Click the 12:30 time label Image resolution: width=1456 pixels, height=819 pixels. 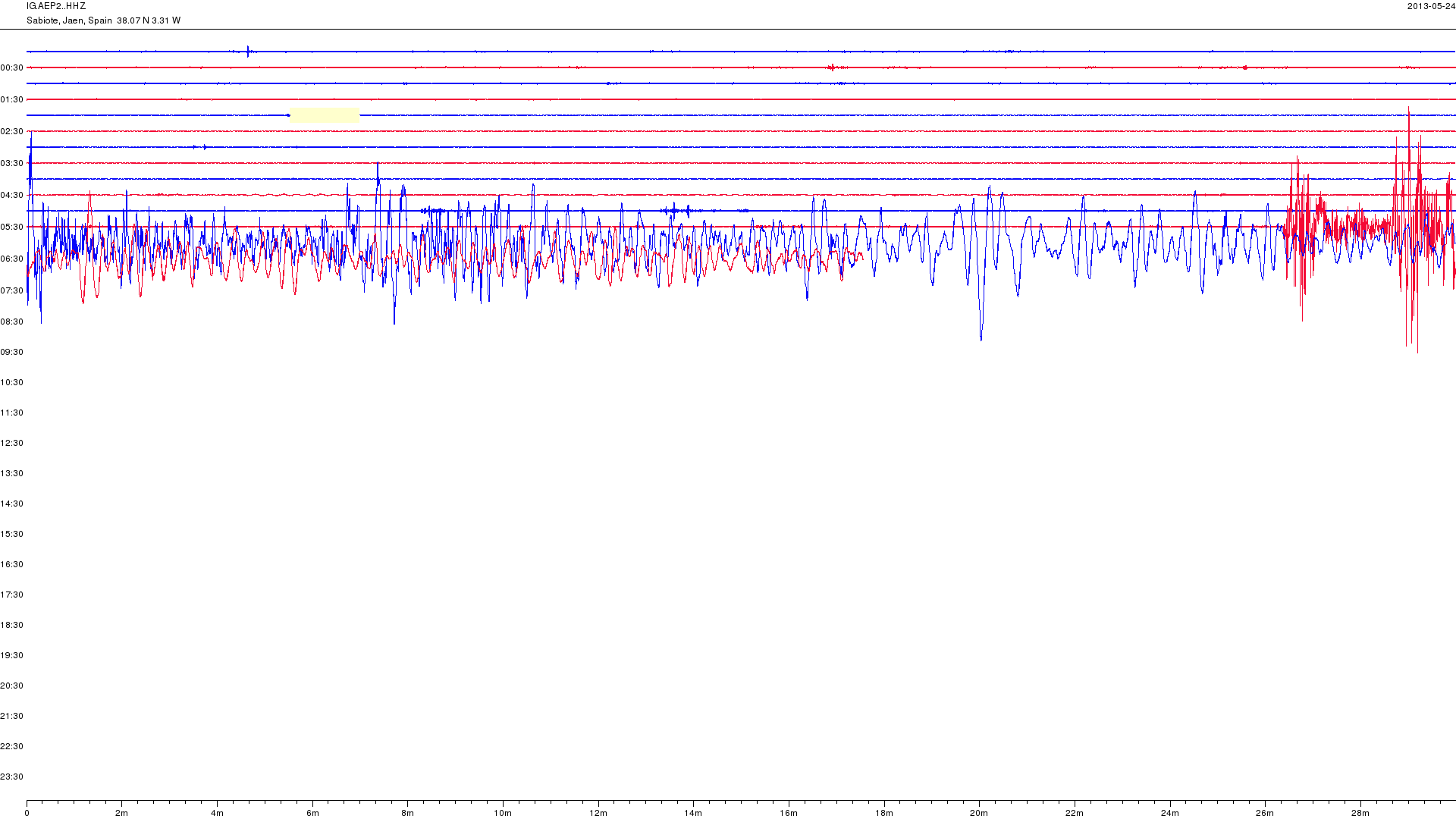click(x=12, y=444)
